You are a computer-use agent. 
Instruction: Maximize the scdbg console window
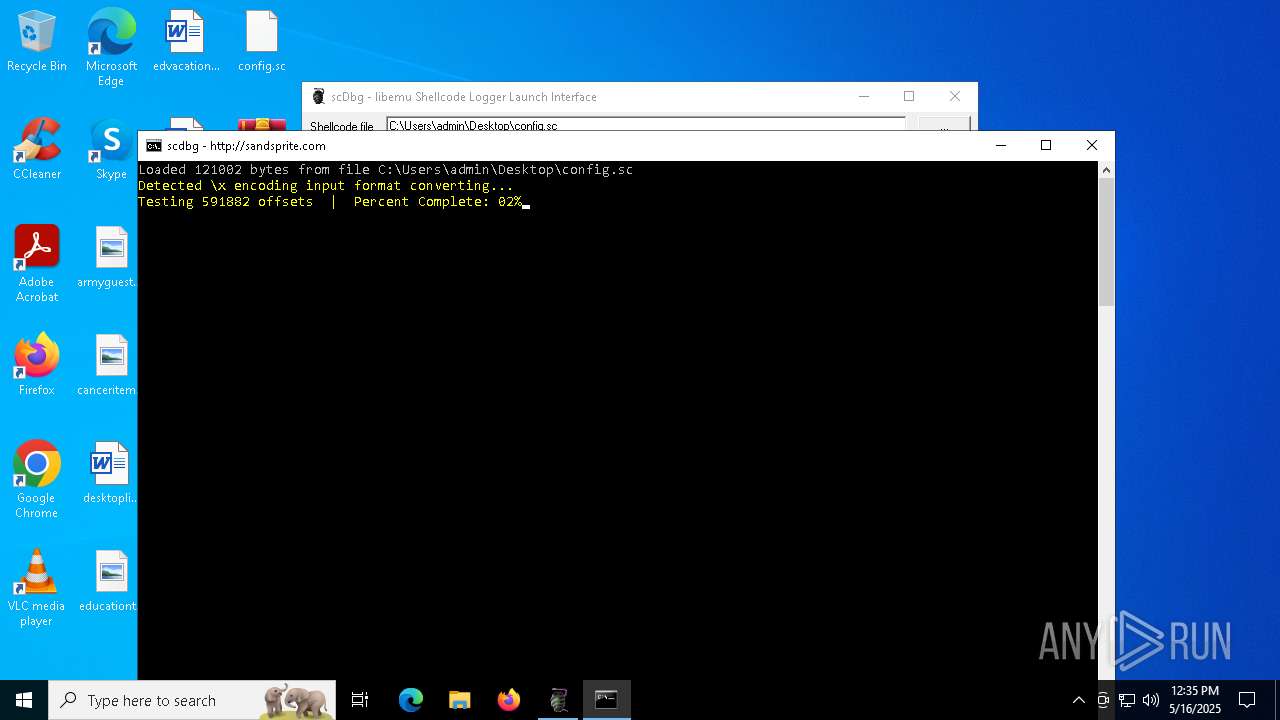pos(1046,146)
